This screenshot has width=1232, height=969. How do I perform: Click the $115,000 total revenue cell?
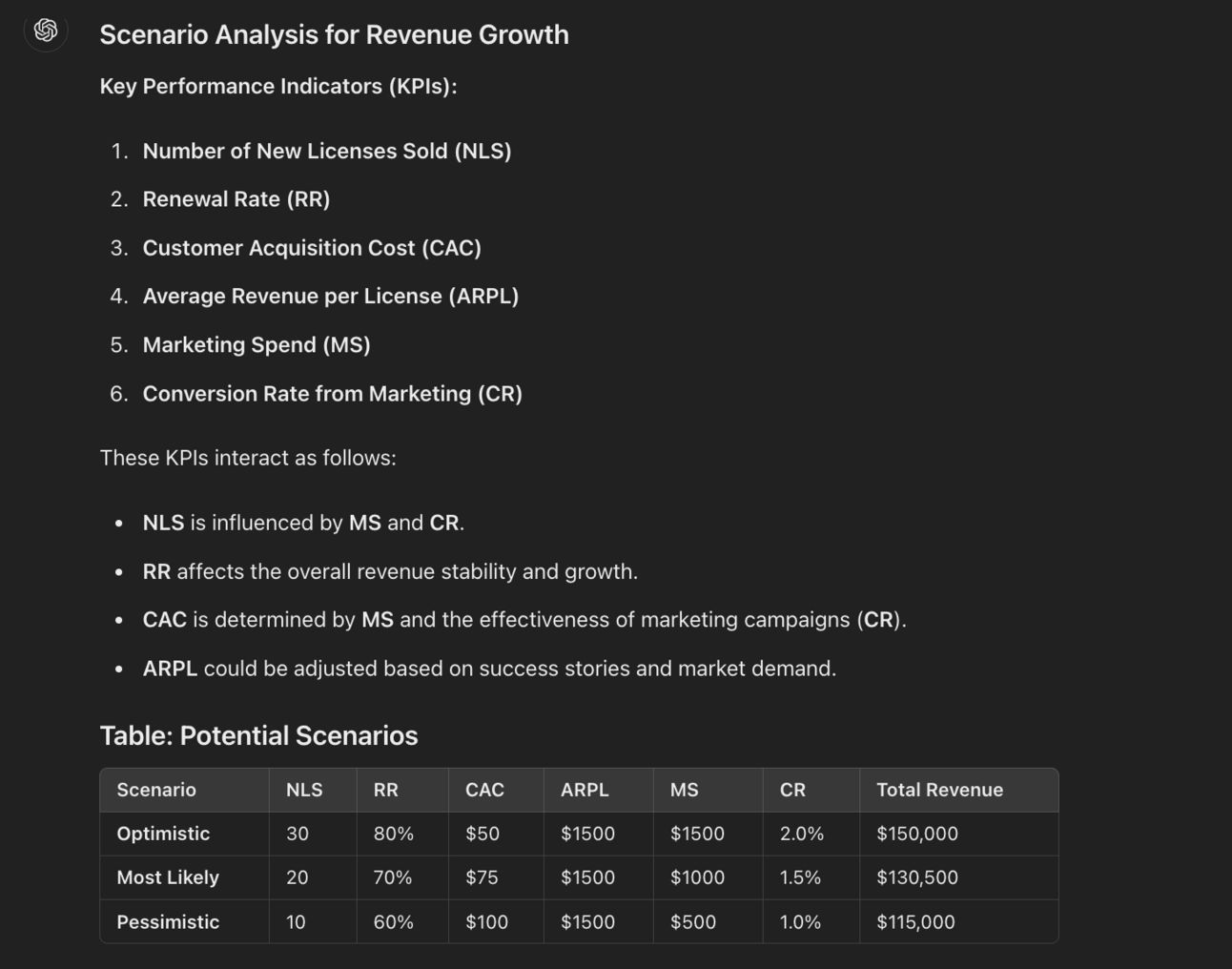915,922
